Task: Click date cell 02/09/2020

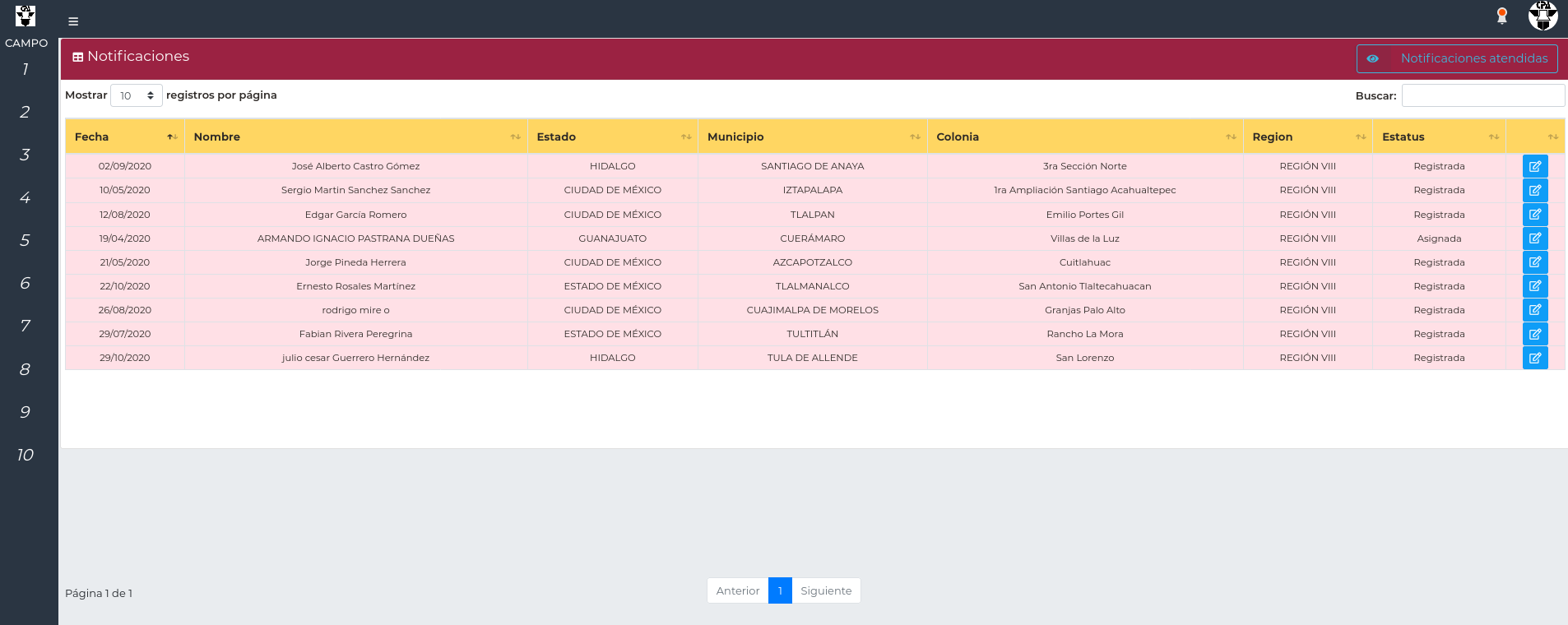Action: pos(125,166)
